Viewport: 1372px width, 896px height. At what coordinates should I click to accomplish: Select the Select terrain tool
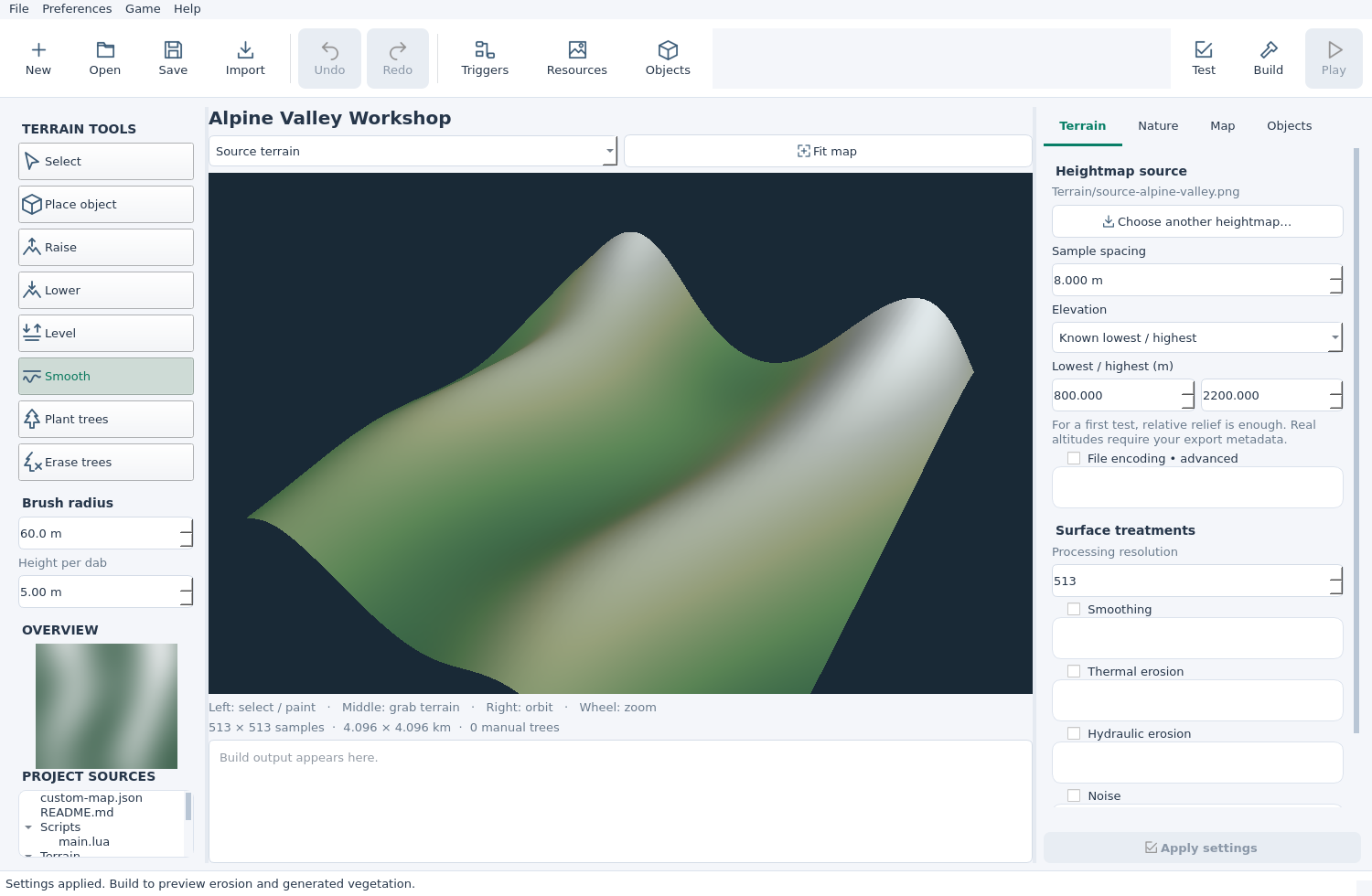pyautogui.click(x=106, y=162)
